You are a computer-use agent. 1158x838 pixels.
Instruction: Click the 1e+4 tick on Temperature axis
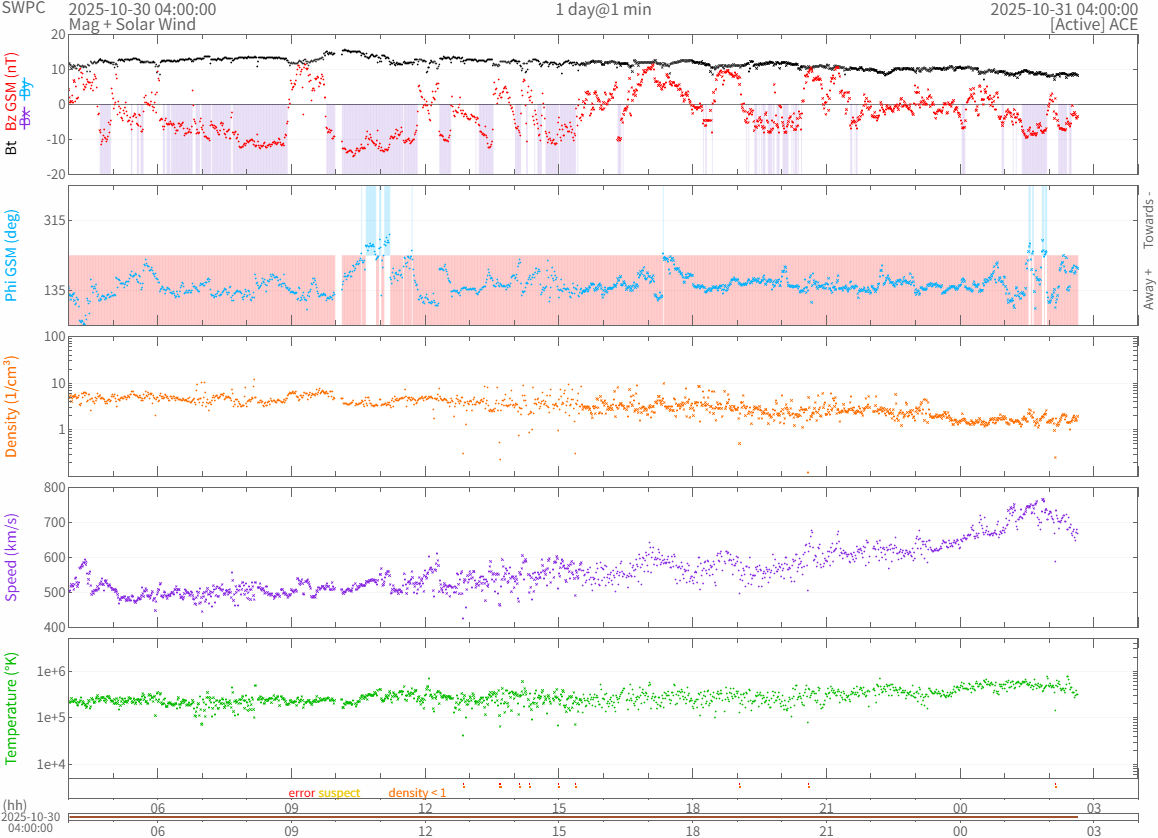point(51,764)
